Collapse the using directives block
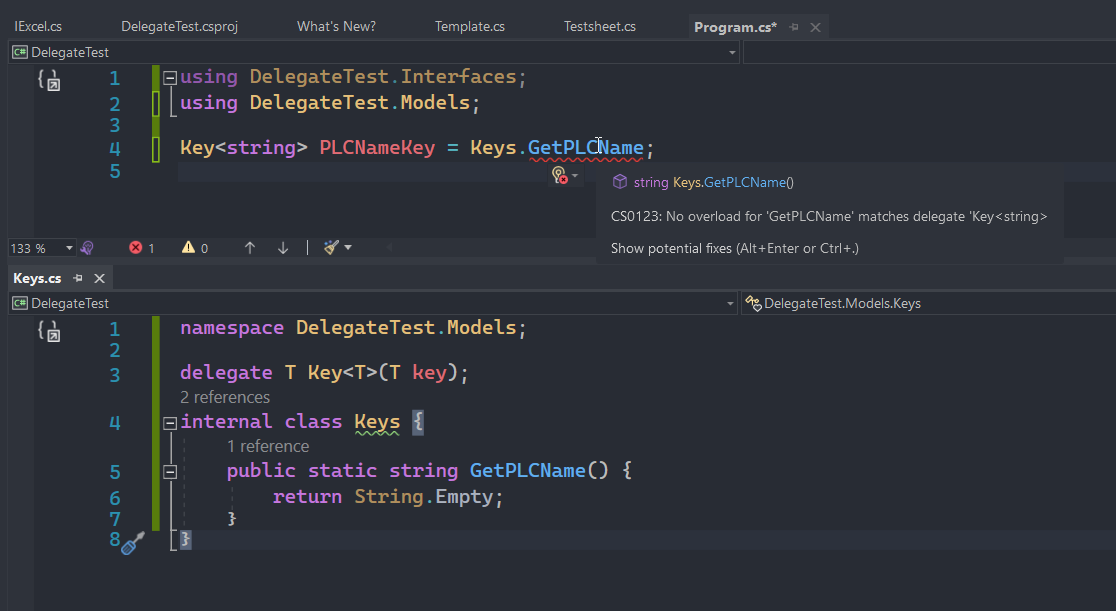1116x611 pixels. click(169, 77)
